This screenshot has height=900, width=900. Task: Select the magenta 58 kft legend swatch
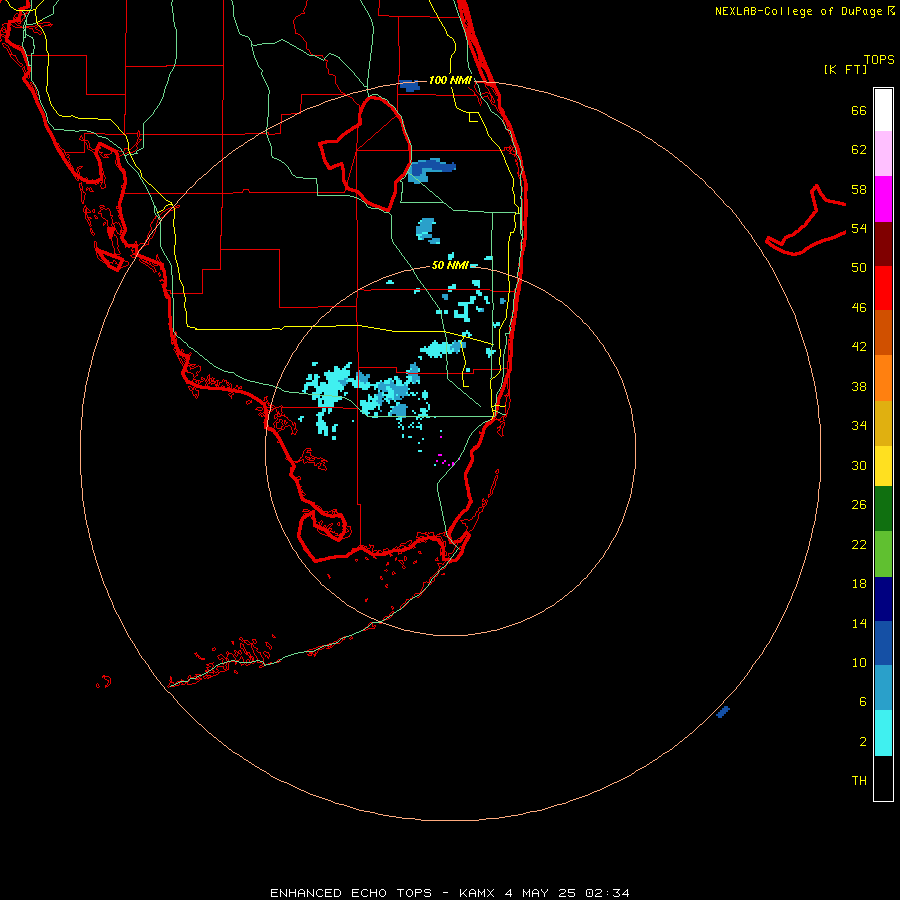(883, 199)
